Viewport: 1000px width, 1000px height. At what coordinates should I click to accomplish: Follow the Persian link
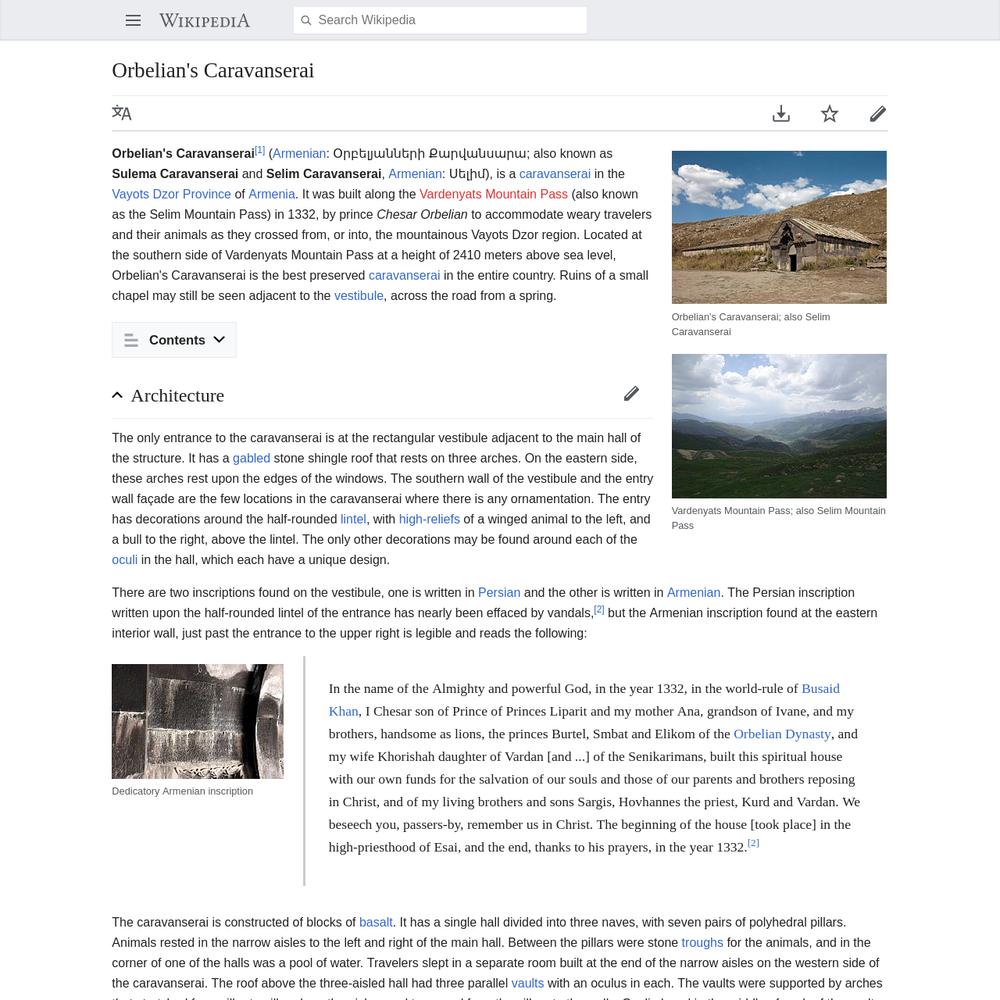pos(499,592)
